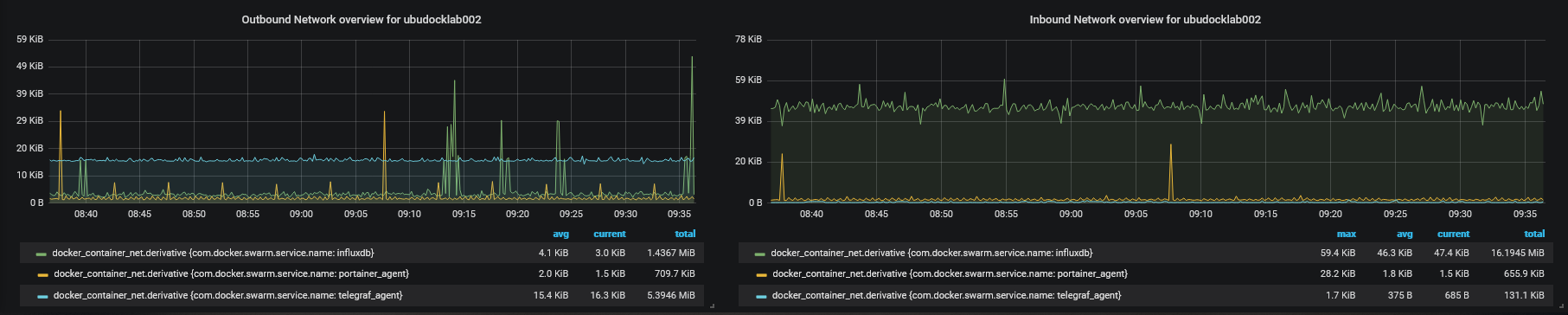This screenshot has height=315, width=1568.
Task: Click Inbound telegraf_agent current 685 B
Action: click(x=1456, y=295)
